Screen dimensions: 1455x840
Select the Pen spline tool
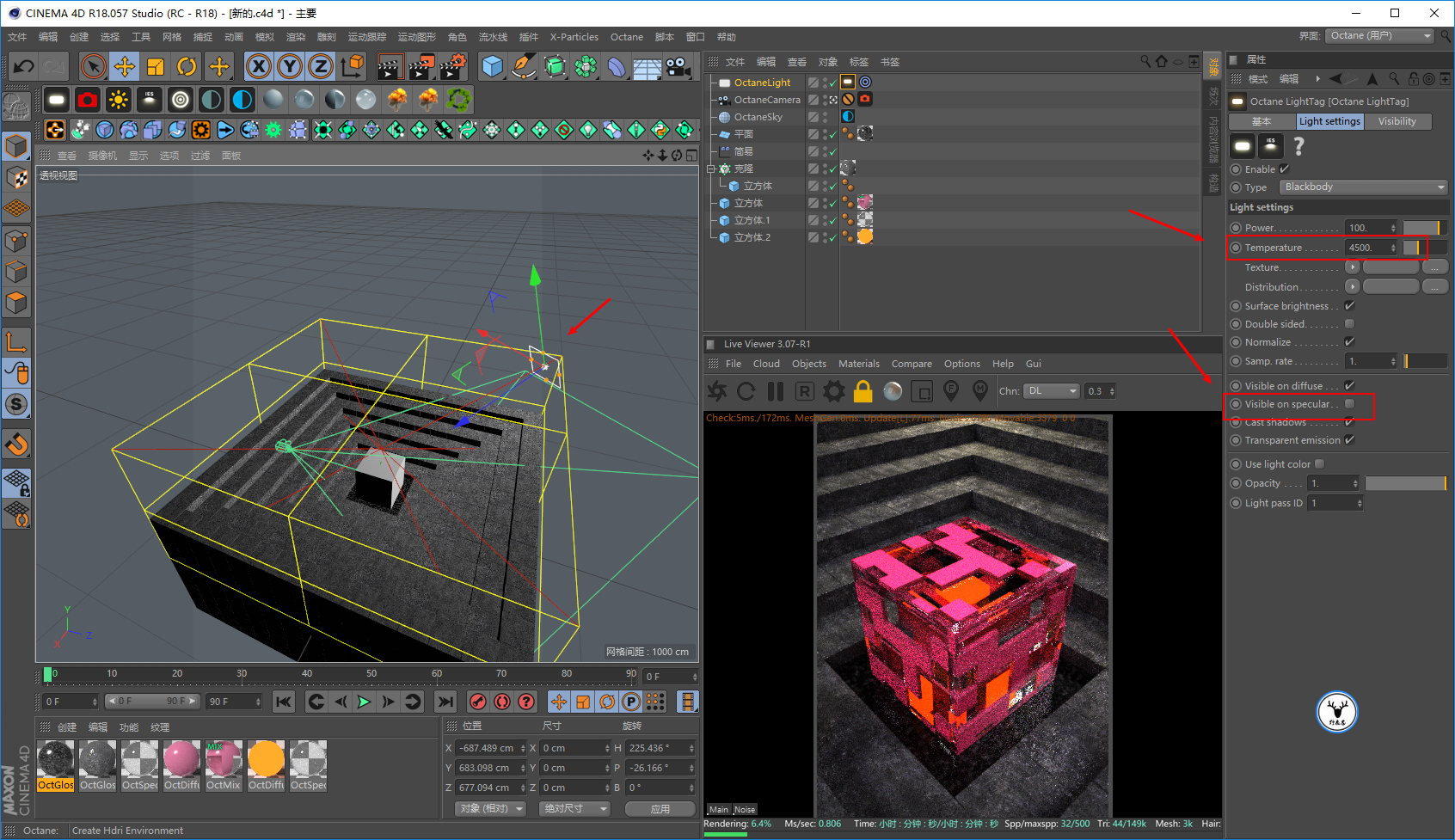pyautogui.click(x=524, y=66)
